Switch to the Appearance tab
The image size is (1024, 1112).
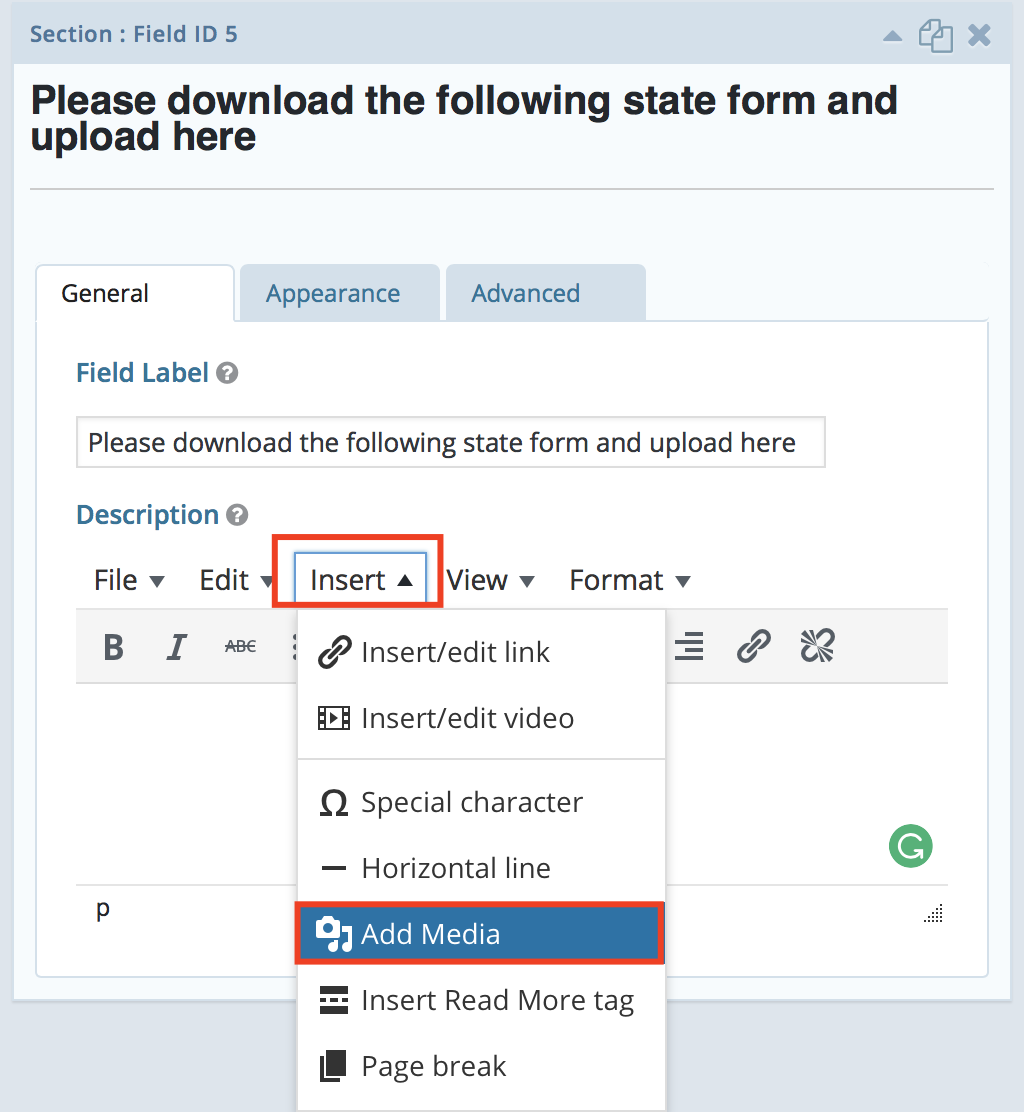click(333, 294)
